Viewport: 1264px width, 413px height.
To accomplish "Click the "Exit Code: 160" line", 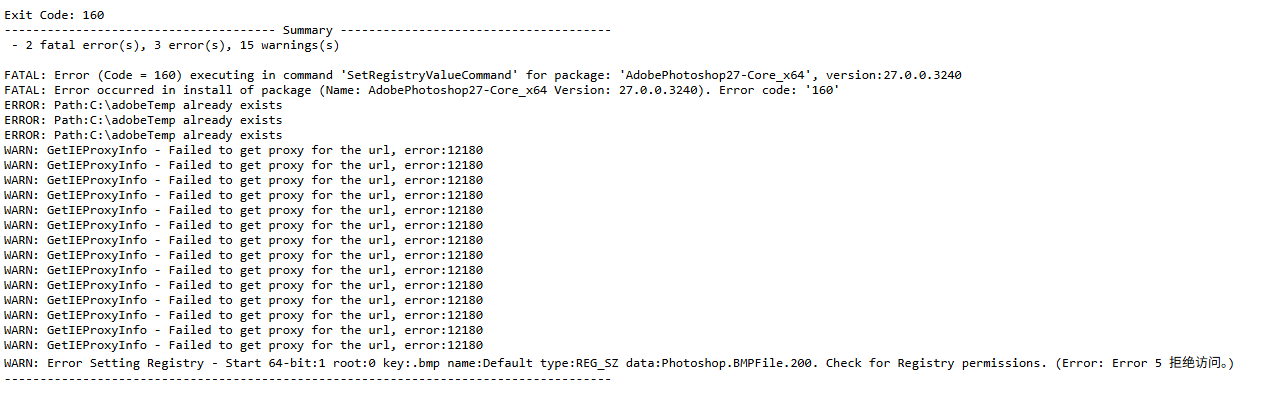I will [54, 15].
